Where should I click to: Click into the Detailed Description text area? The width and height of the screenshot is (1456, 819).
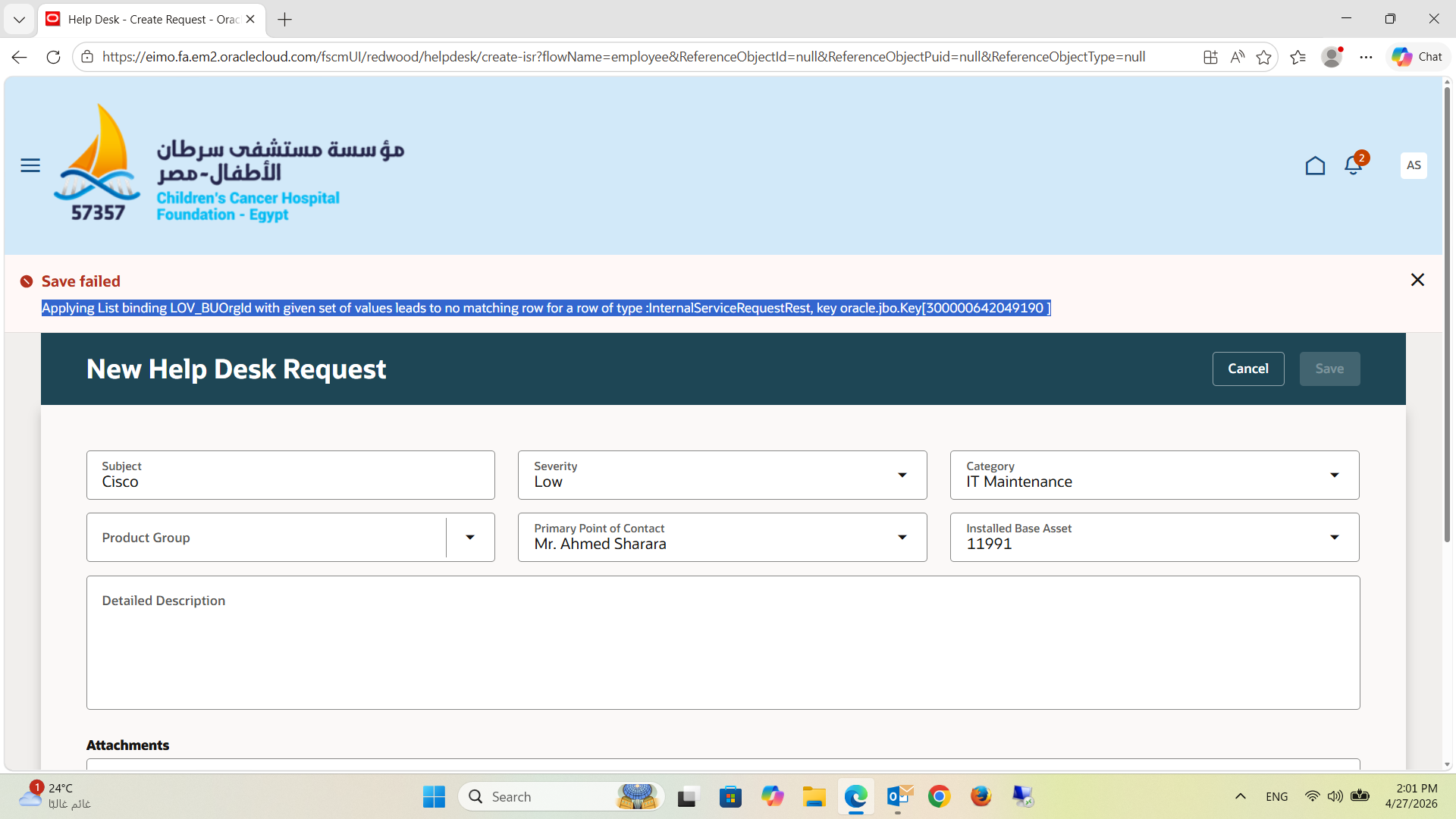coord(723,643)
